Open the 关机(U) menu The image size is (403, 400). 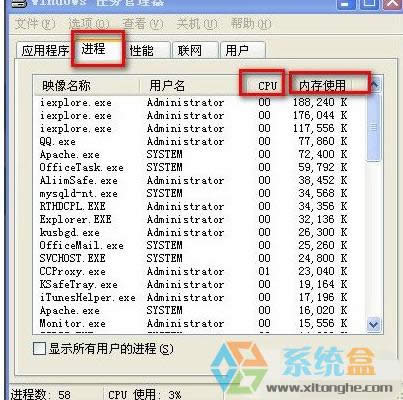click(197, 24)
